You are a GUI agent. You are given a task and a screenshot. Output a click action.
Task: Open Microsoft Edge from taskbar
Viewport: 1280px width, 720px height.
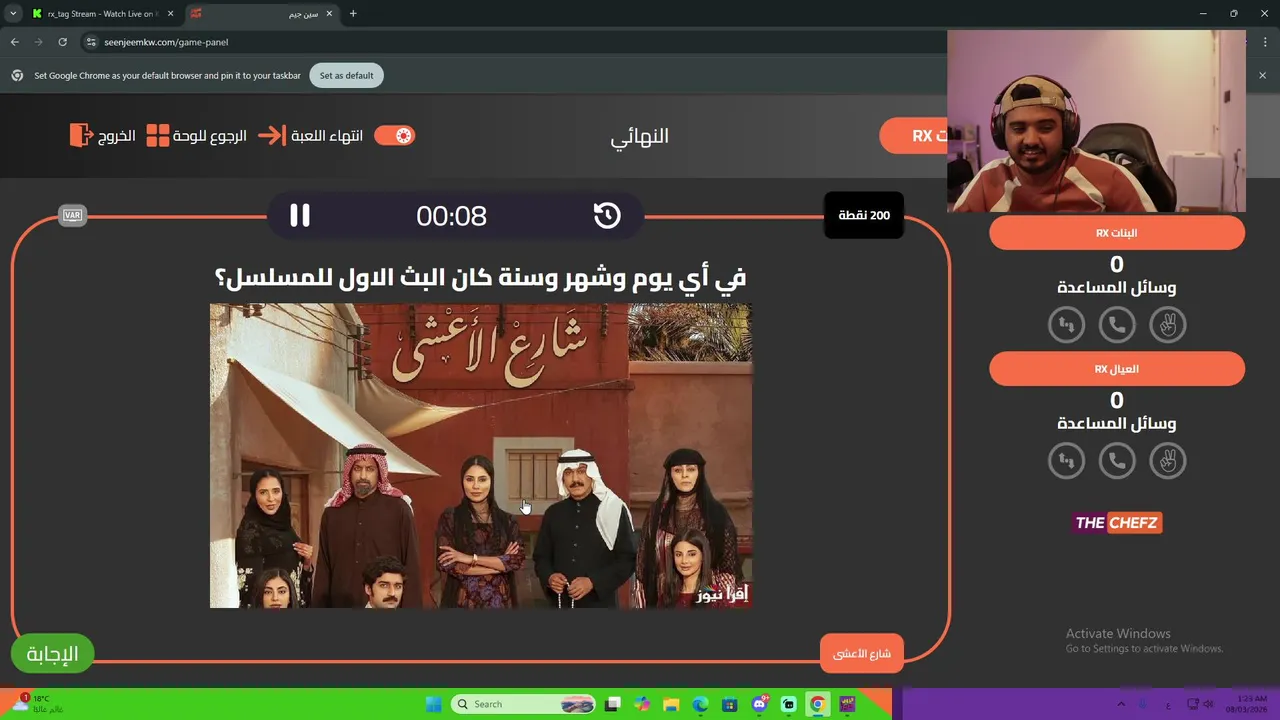click(x=701, y=704)
